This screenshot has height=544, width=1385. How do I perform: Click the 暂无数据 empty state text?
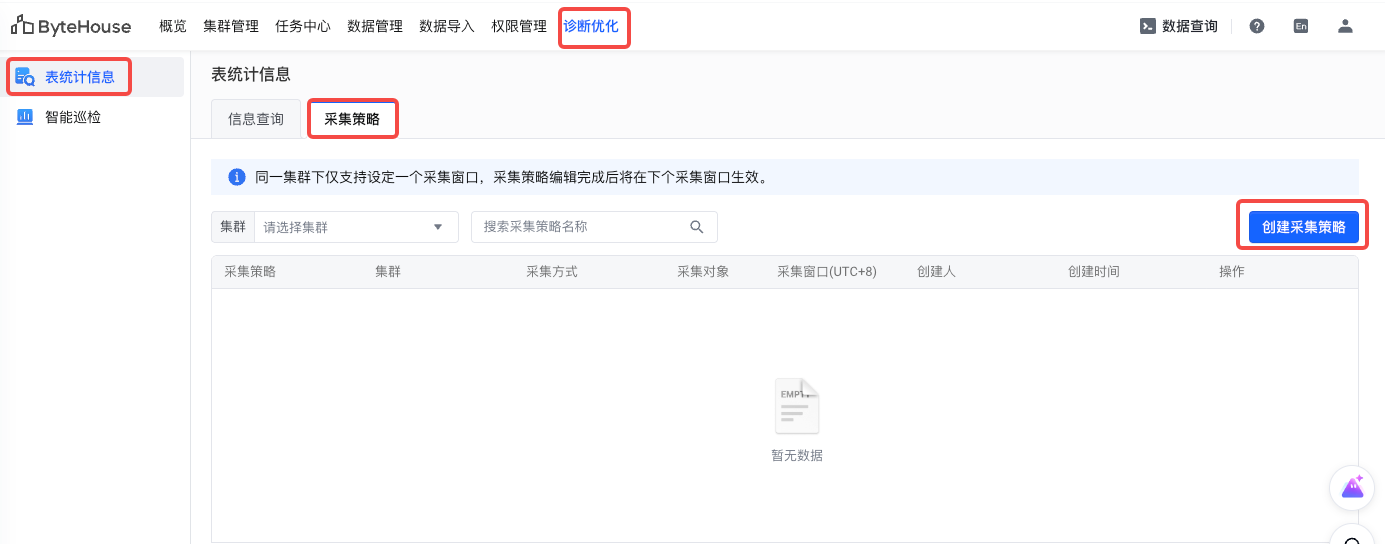point(797,455)
